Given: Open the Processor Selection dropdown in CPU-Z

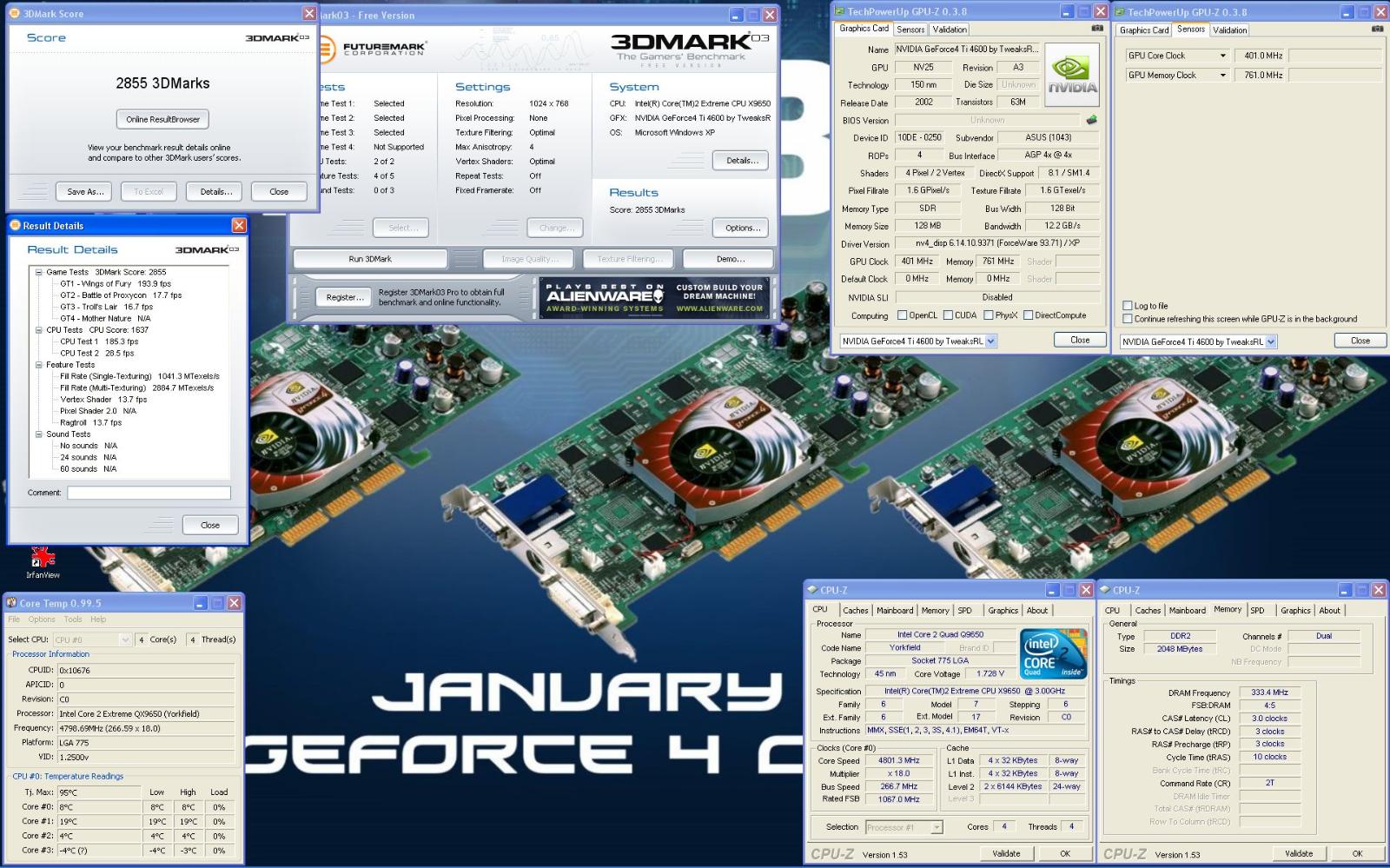Looking at the screenshot, I should click(x=937, y=827).
